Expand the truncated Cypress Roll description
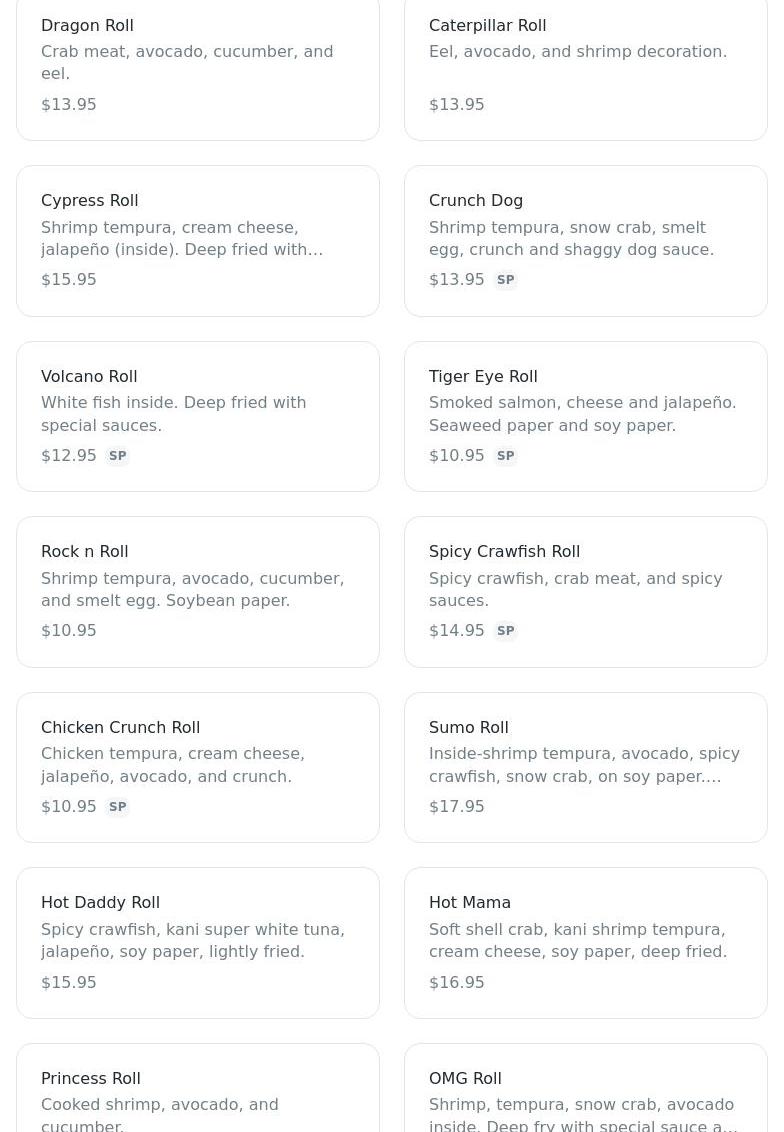 pos(182,249)
